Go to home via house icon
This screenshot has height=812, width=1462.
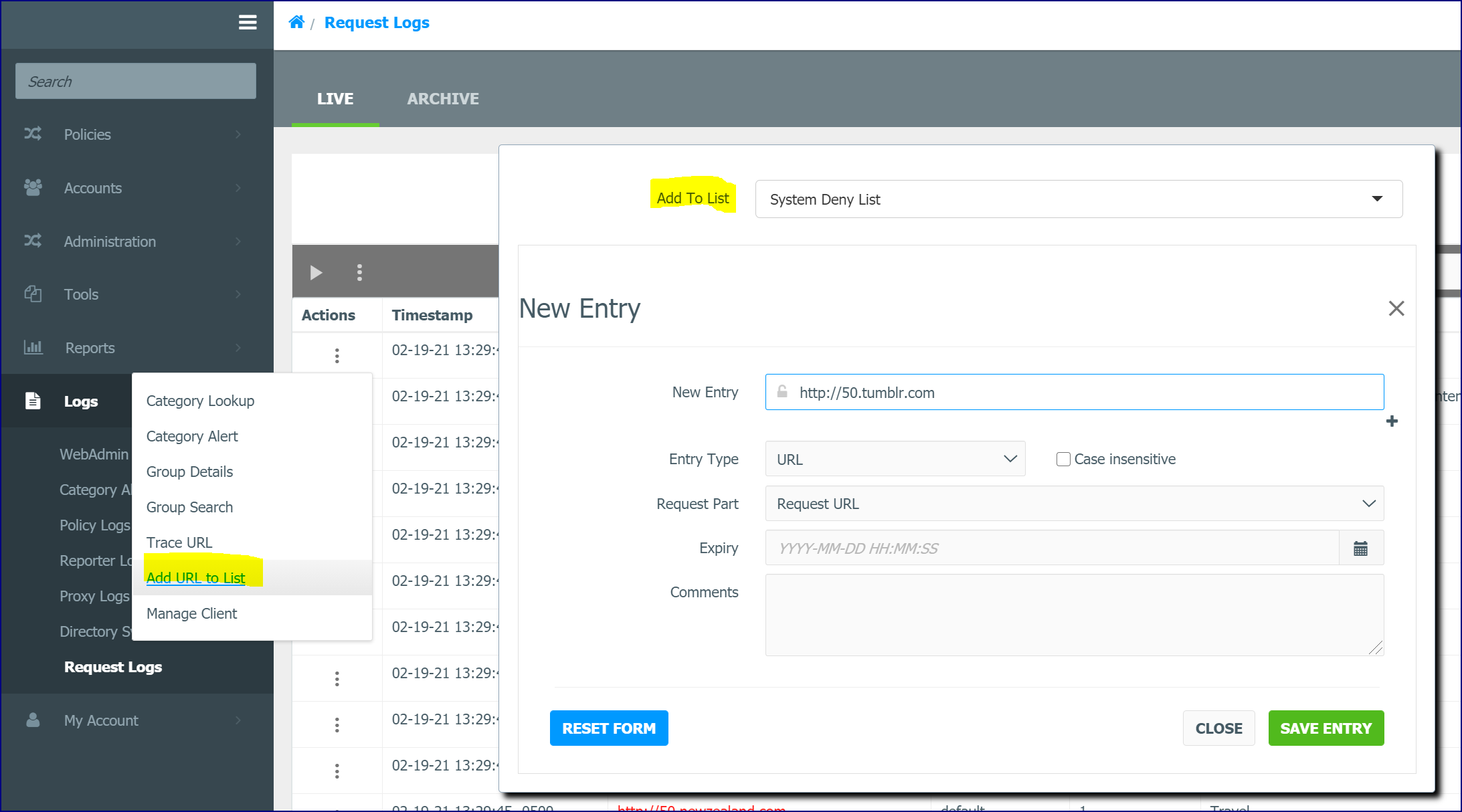coord(296,22)
